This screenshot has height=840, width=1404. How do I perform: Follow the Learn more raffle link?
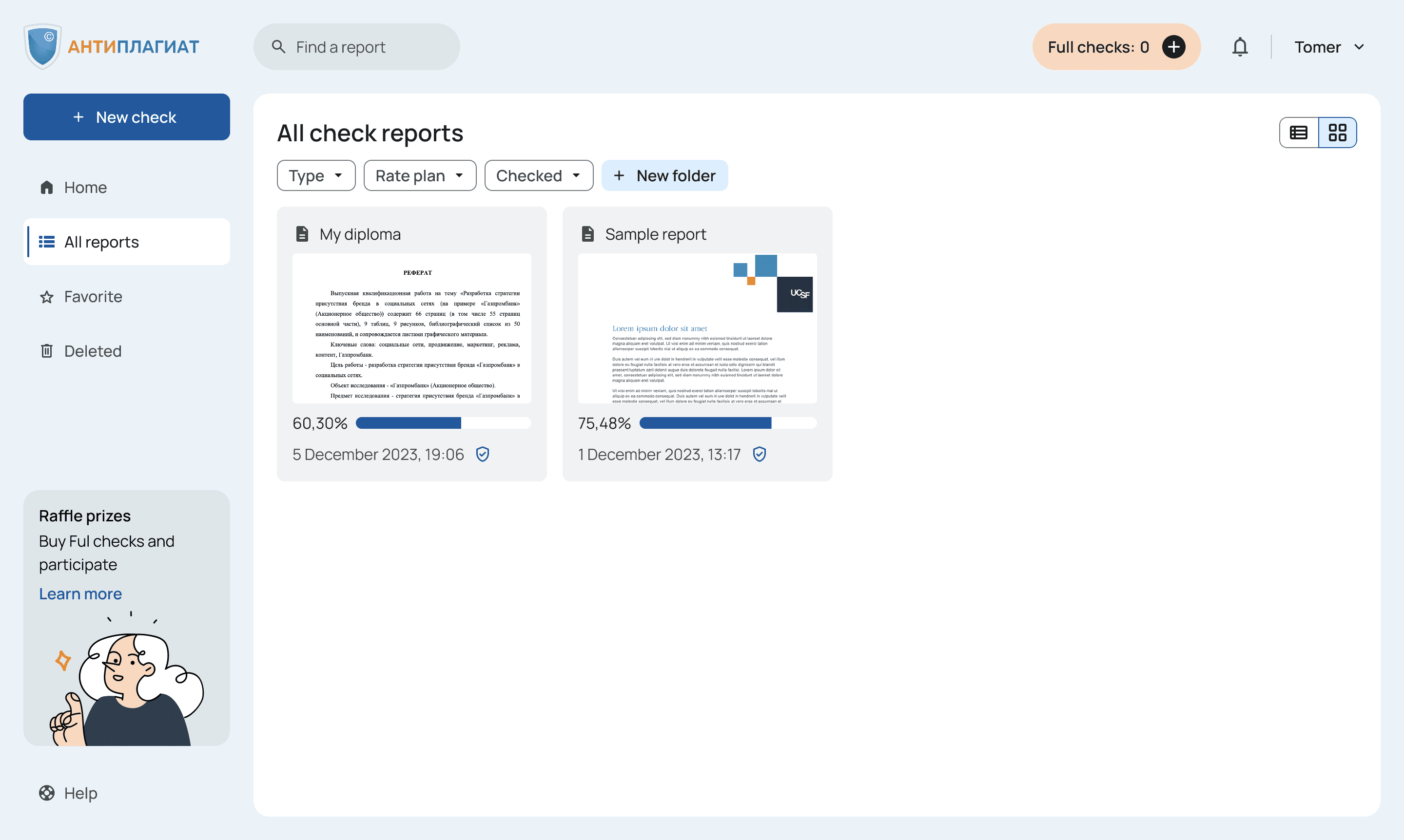pyautogui.click(x=80, y=594)
